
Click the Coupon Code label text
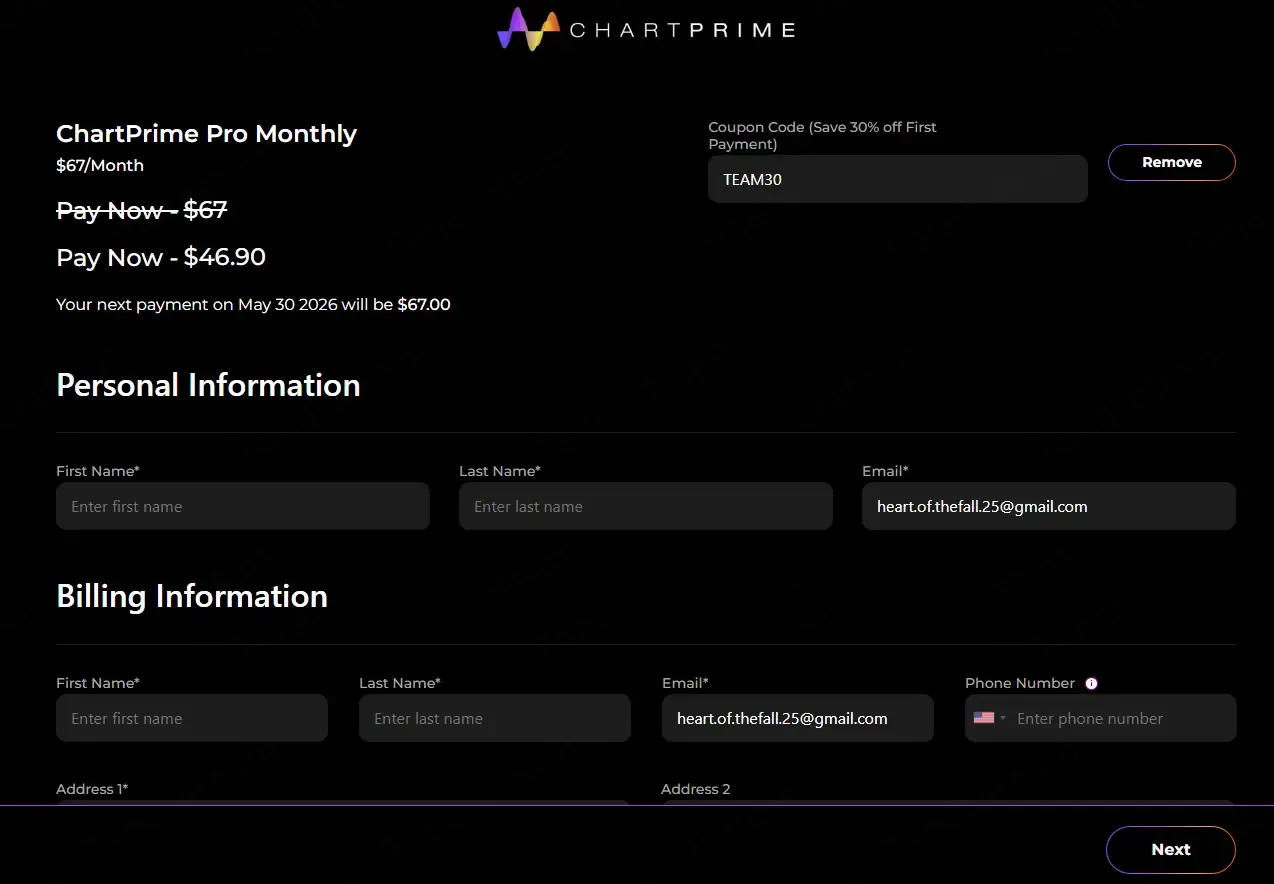(822, 136)
